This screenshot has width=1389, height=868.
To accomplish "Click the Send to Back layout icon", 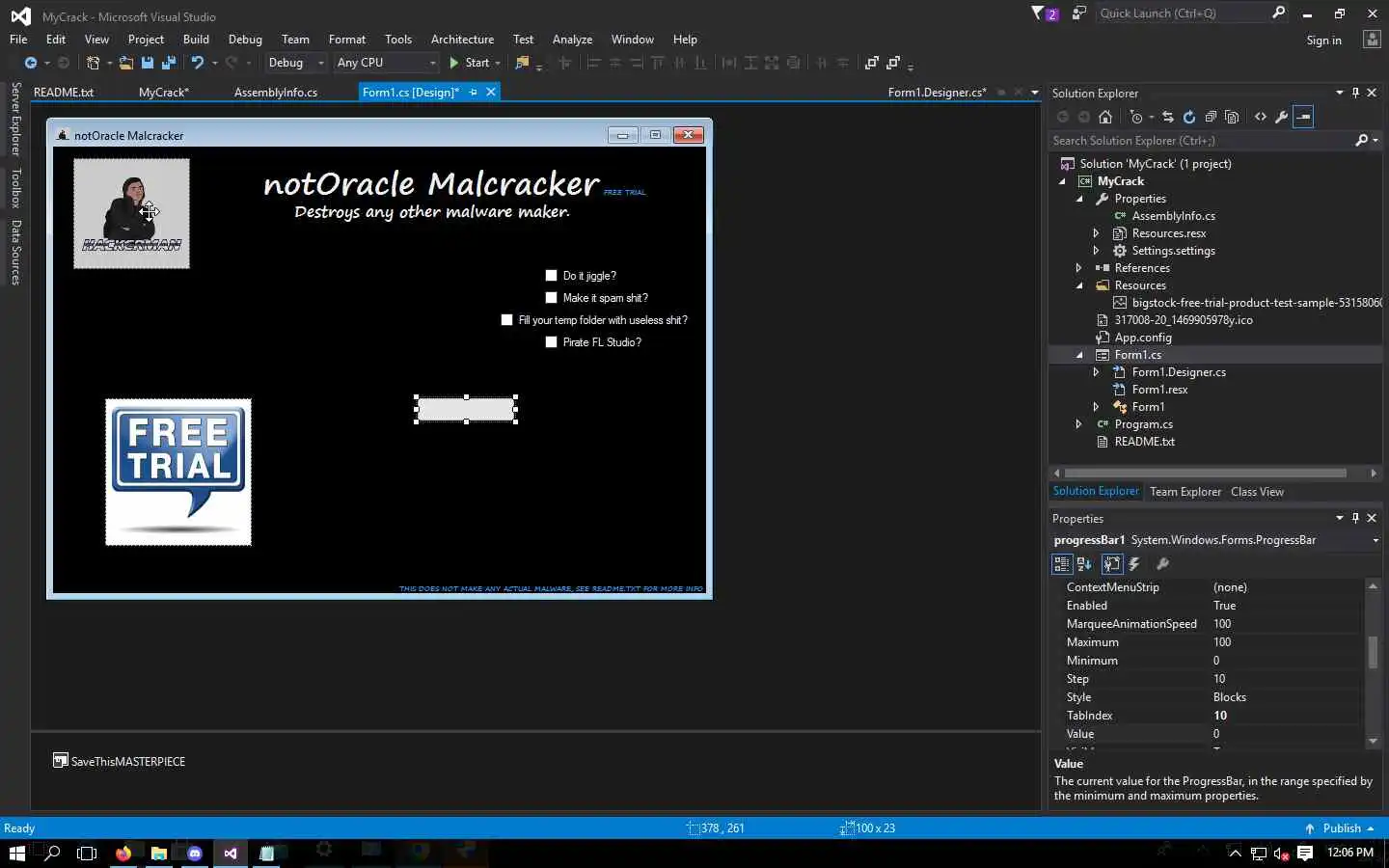I will click(x=893, y=63).
